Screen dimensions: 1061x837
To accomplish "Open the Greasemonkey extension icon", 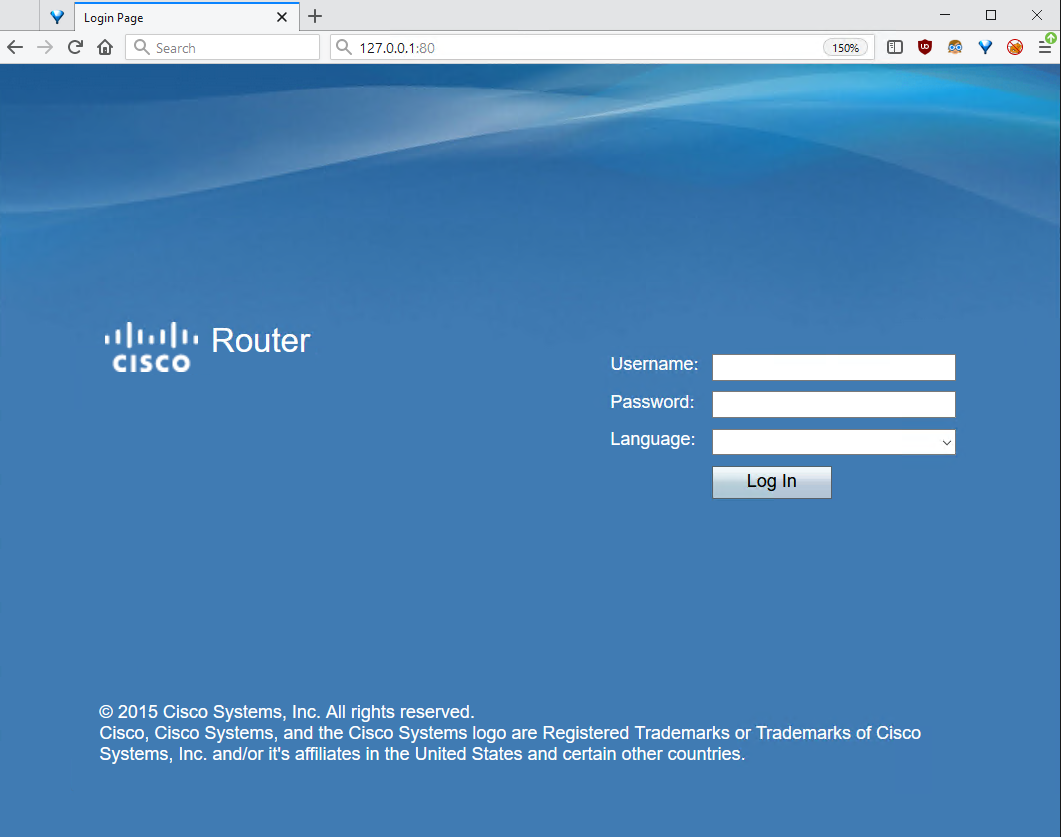I will click(x=955, y=47).
